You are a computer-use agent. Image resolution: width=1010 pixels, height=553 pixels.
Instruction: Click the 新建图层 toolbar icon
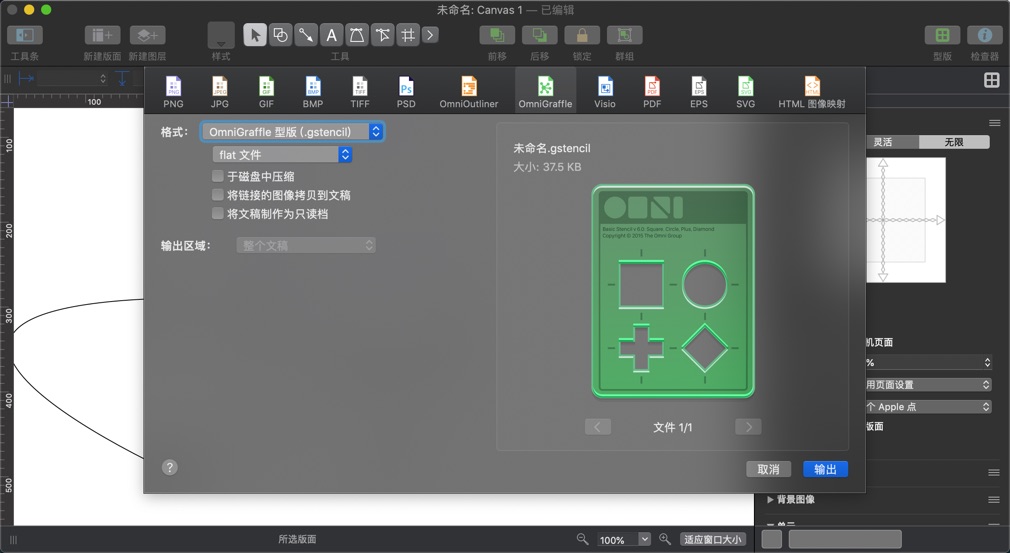coord(147,35)
